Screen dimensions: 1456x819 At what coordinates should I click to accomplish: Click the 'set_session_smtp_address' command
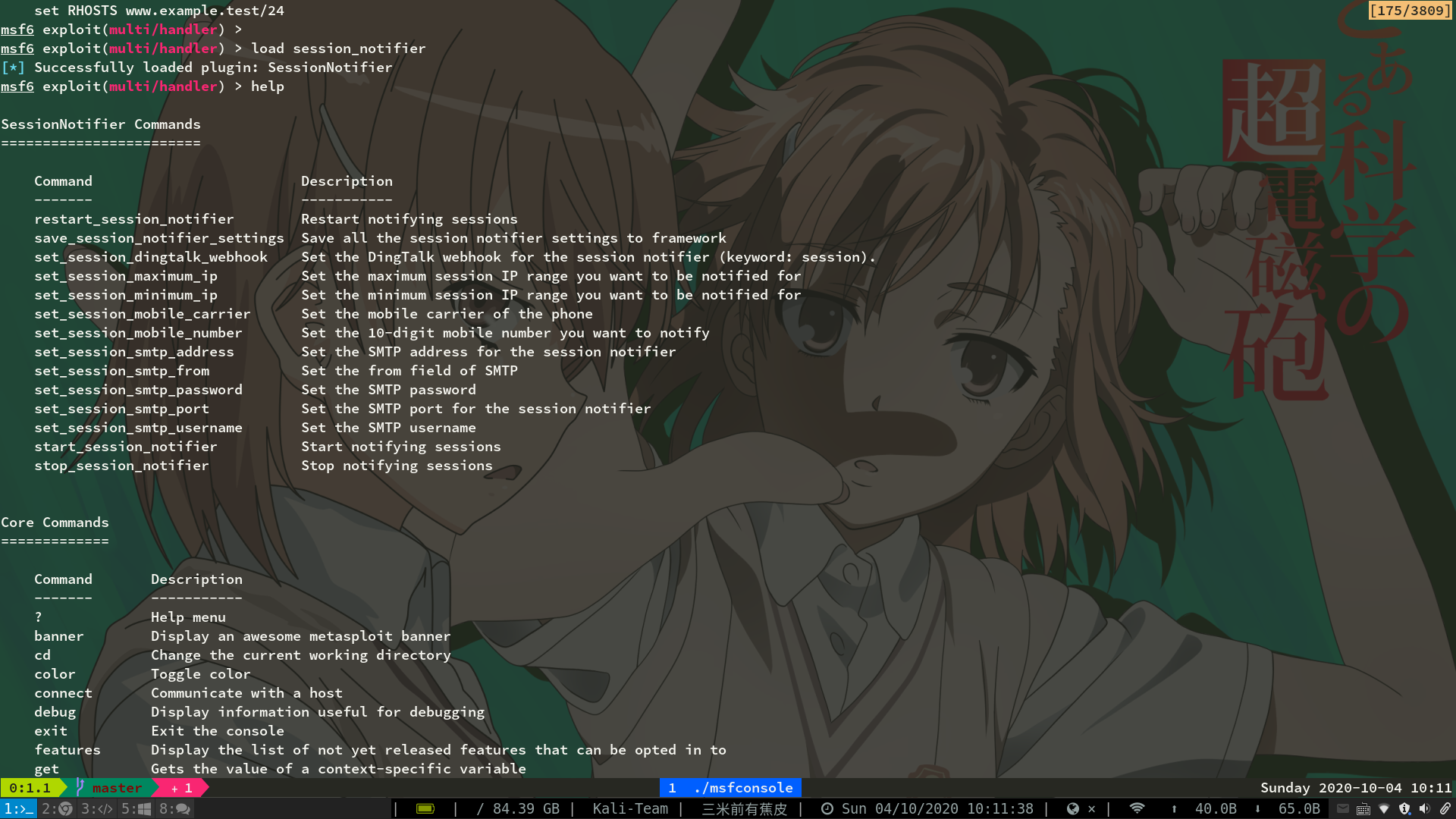pyautogui.click(x=134, y=352)
